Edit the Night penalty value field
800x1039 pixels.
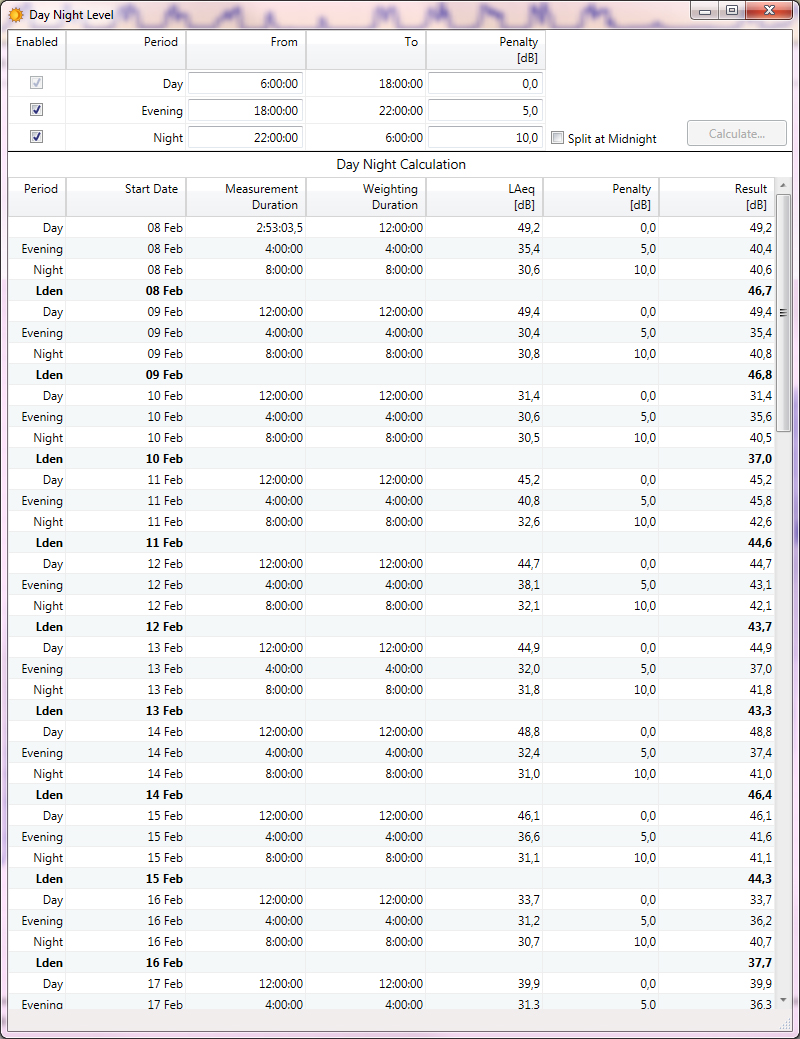(x=485, y=138)
